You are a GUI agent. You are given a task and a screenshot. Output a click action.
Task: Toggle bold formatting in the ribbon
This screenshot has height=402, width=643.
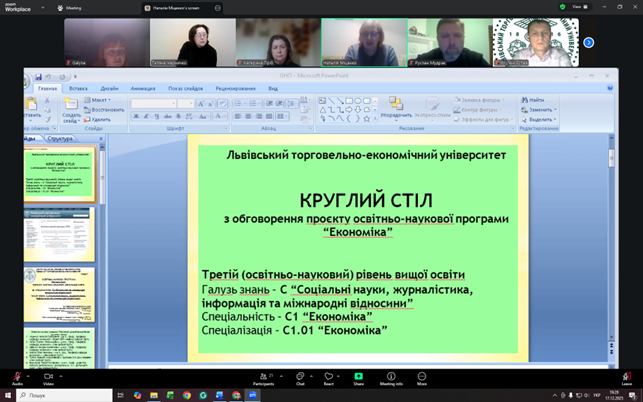coord(136,117)
